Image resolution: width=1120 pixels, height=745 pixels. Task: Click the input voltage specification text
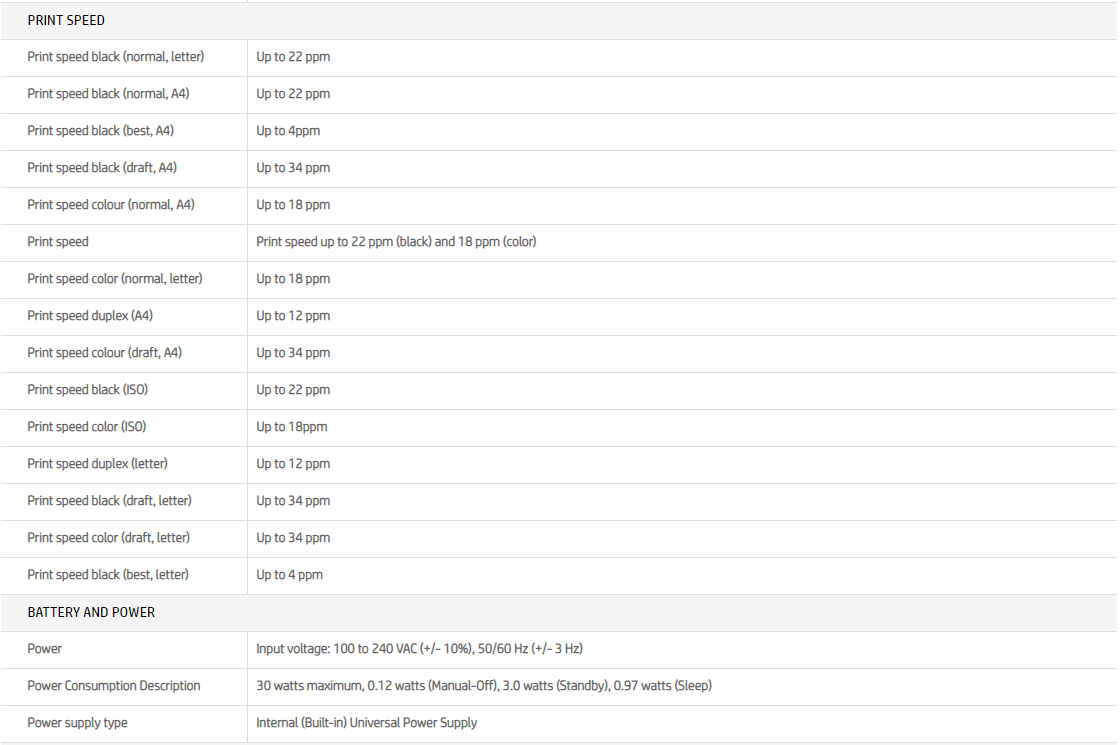click(x=419, y=649)
